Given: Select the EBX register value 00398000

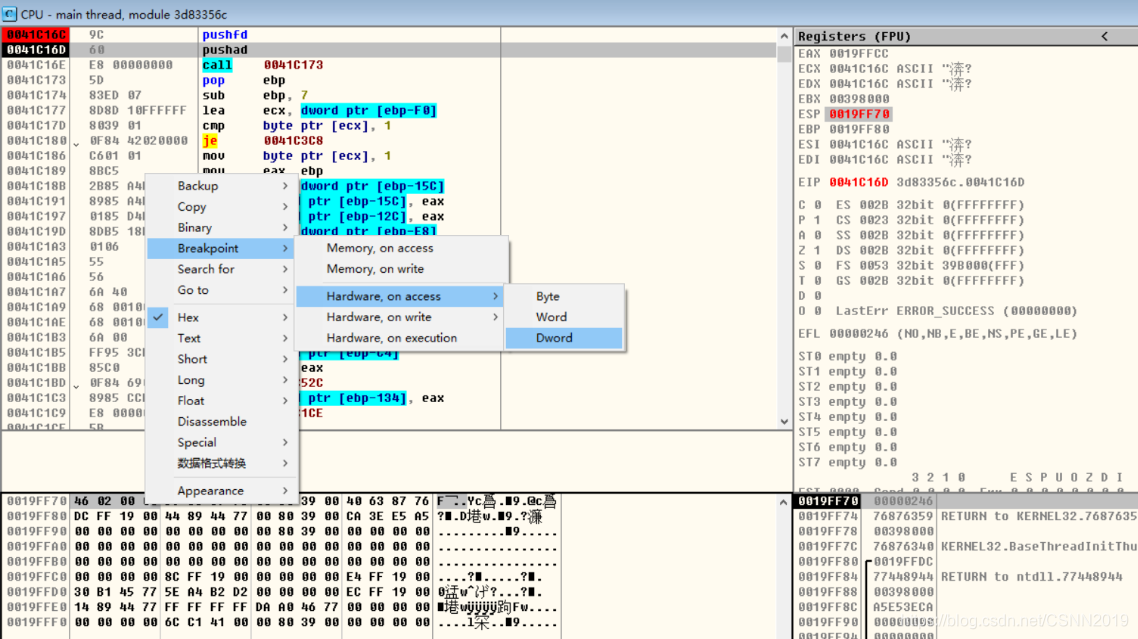Looking at the screenshot, I should point(859,99).
